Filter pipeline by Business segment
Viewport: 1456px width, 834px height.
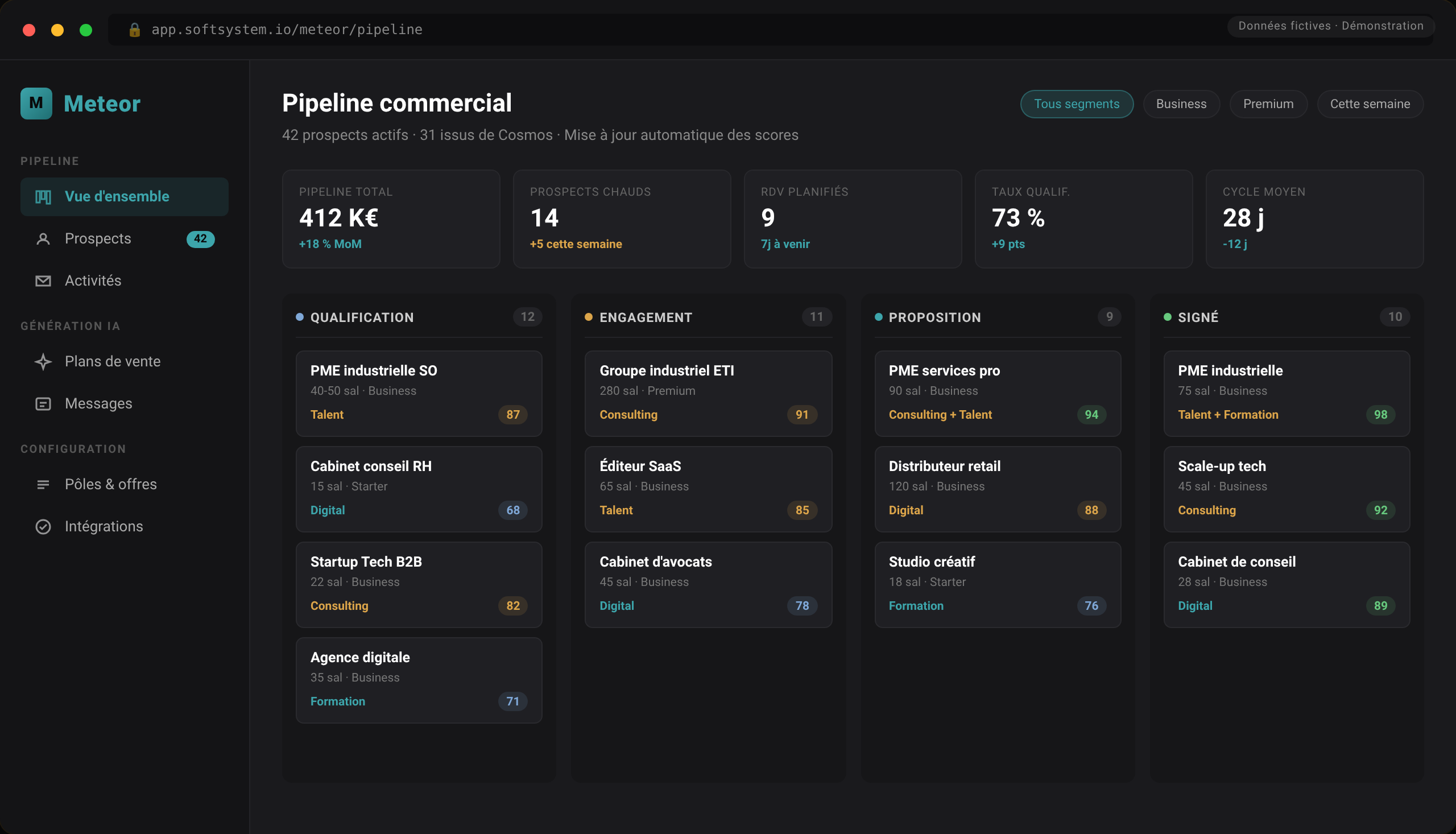point(1181,104)
